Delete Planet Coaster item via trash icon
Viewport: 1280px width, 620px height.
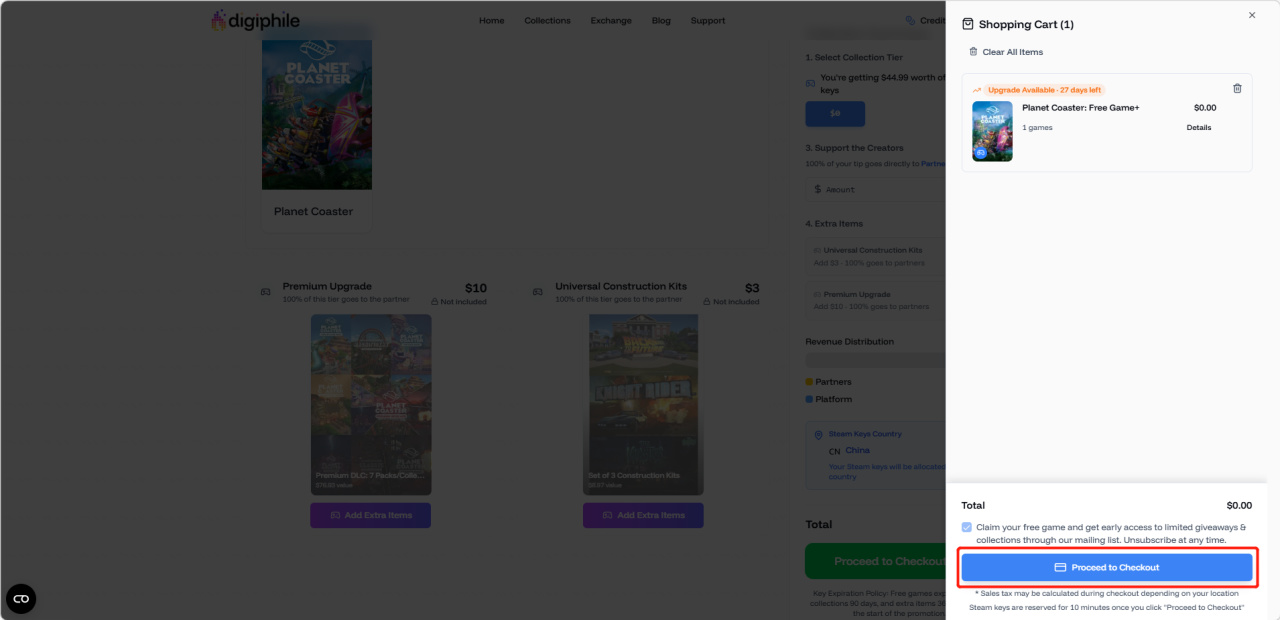[x=1237, y=88]
